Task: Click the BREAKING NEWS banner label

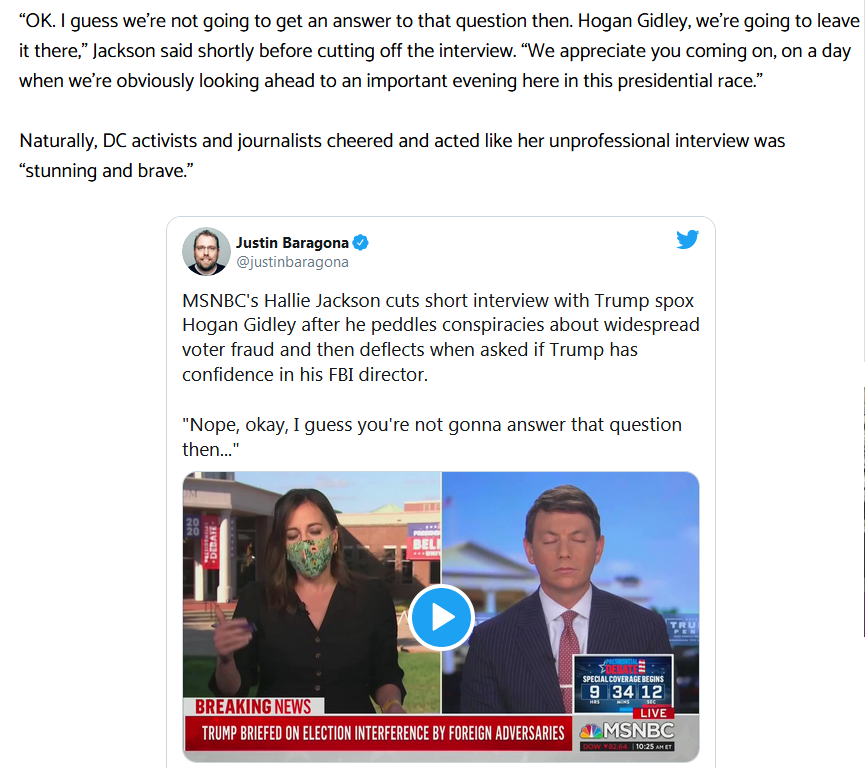Action: click(253, 707)
